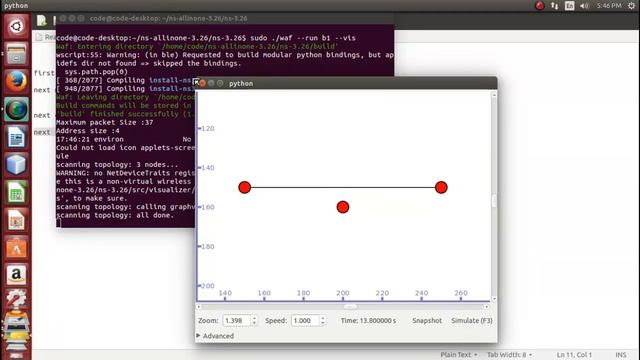Select the right red node in the visualizer

(x=441, y=187)
